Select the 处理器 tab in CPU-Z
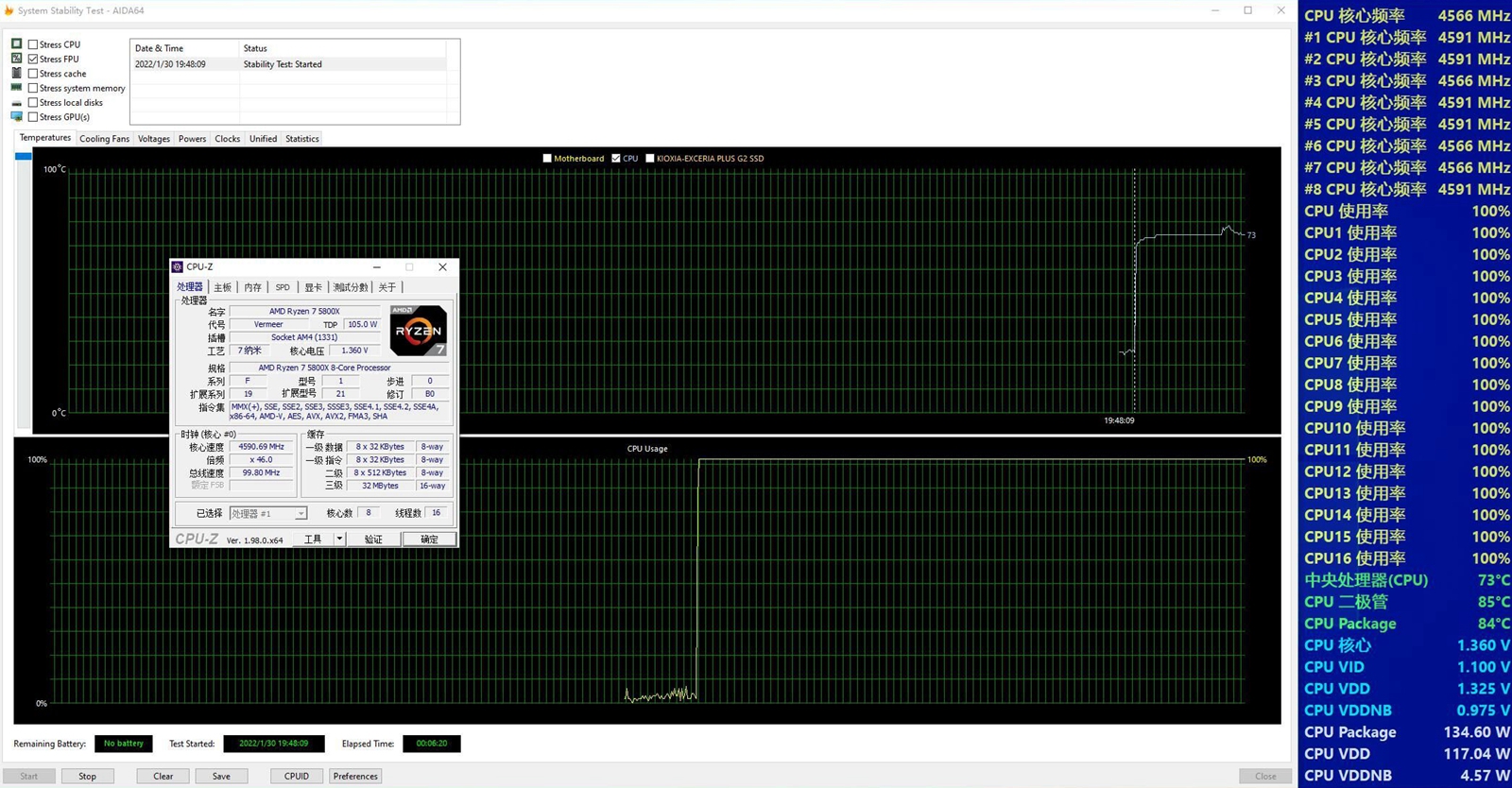This screenshot has height=788, width=1512. [x=190, y=287]
